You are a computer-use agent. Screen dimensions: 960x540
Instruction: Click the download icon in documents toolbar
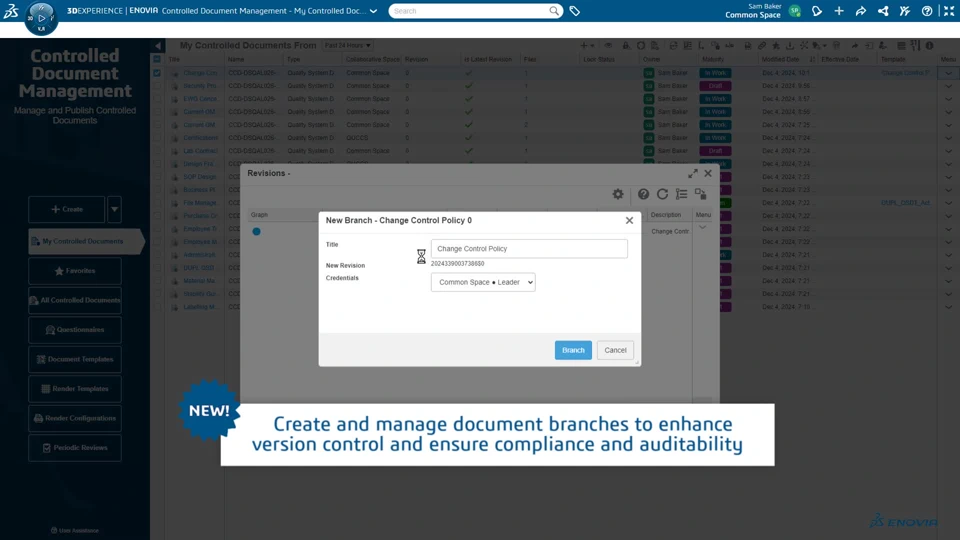click(x=790, y=46)
